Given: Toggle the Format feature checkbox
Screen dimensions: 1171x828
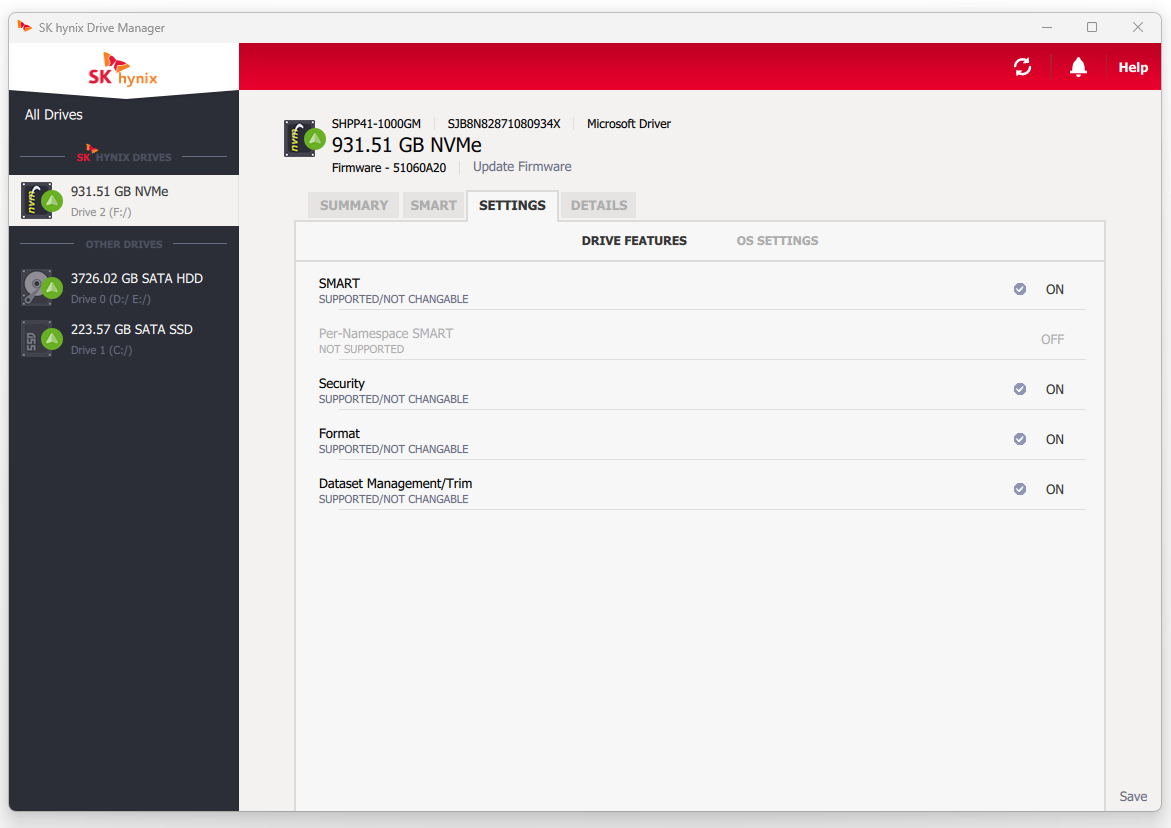Looking at the screenshot, I should (1019, 439).
